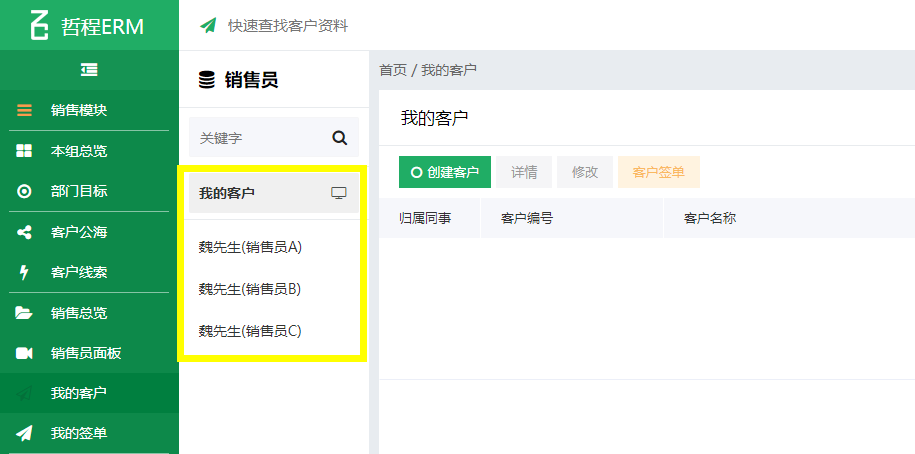
Task: Open 本组总览 menu item
Action: [x=89, y=151]
